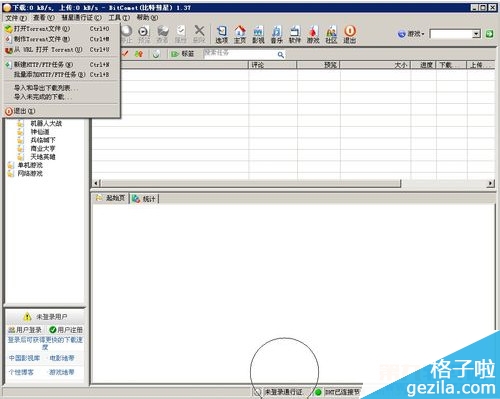The width and height of the screenshot is (500, 399).
Task: Open the 工具 (Tools) menu
Action: (x=119, y=18)
